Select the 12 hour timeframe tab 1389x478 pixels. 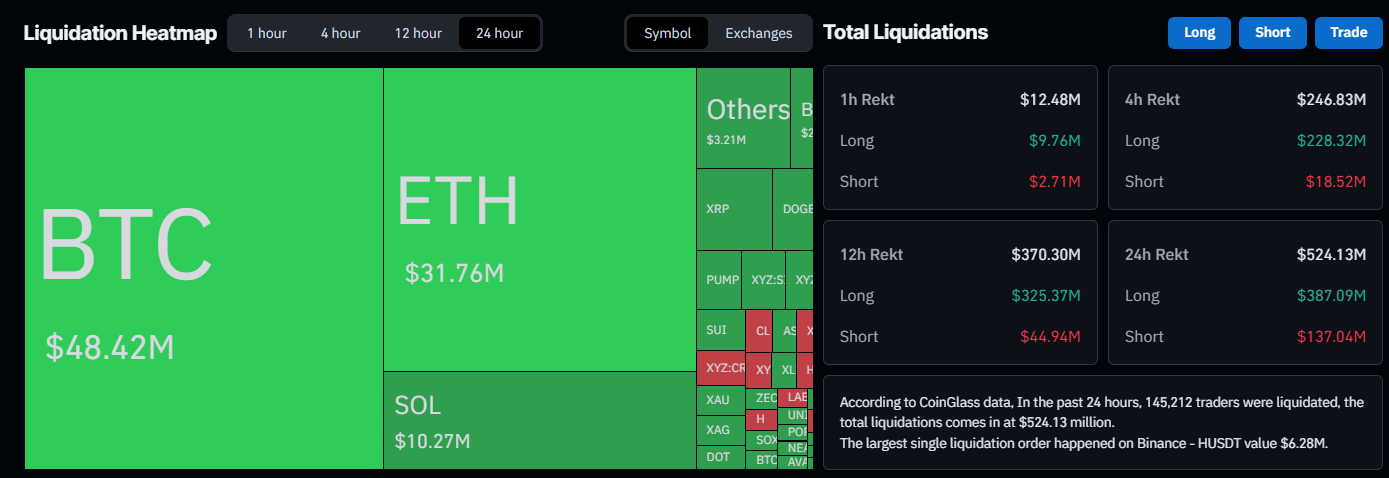pyautogui.click(x=418, y=33)
